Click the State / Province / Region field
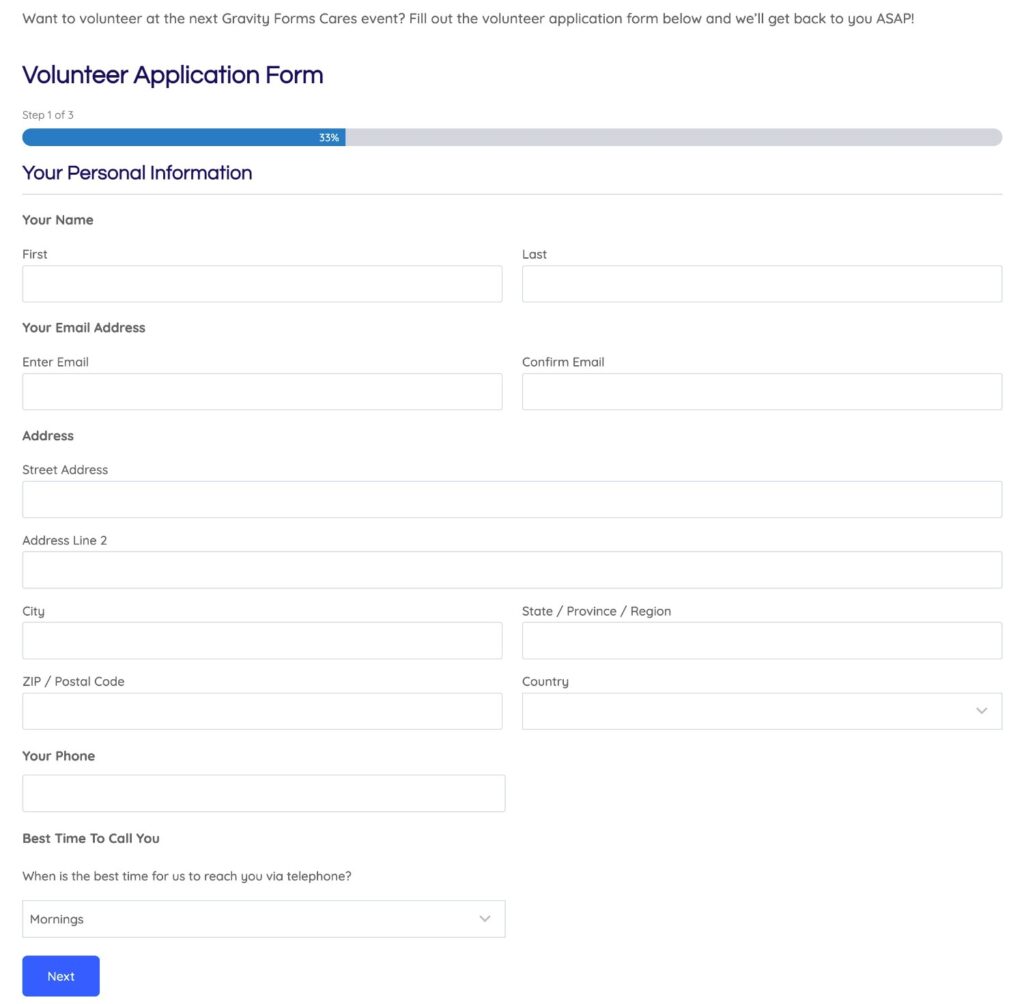Screen dimensions: 1024x1004 [x=760, y=640]
